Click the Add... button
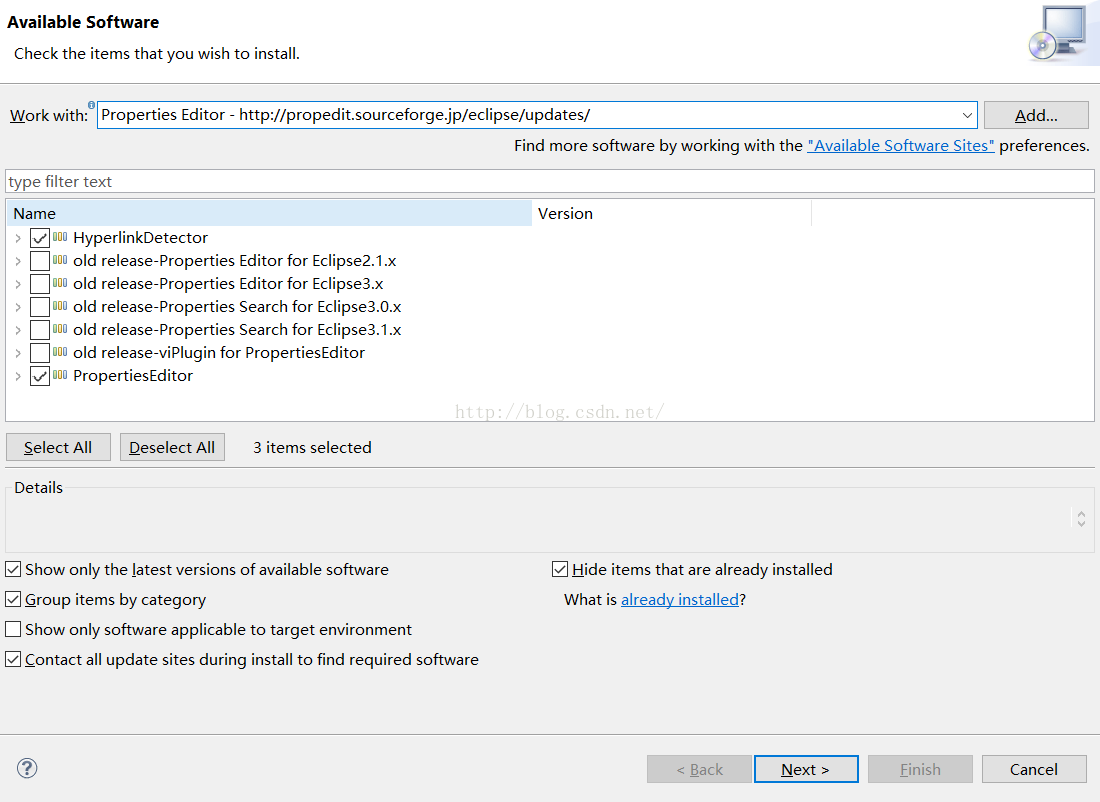The width and height of the screenshot is (1100, 802). click(1036, 115)
